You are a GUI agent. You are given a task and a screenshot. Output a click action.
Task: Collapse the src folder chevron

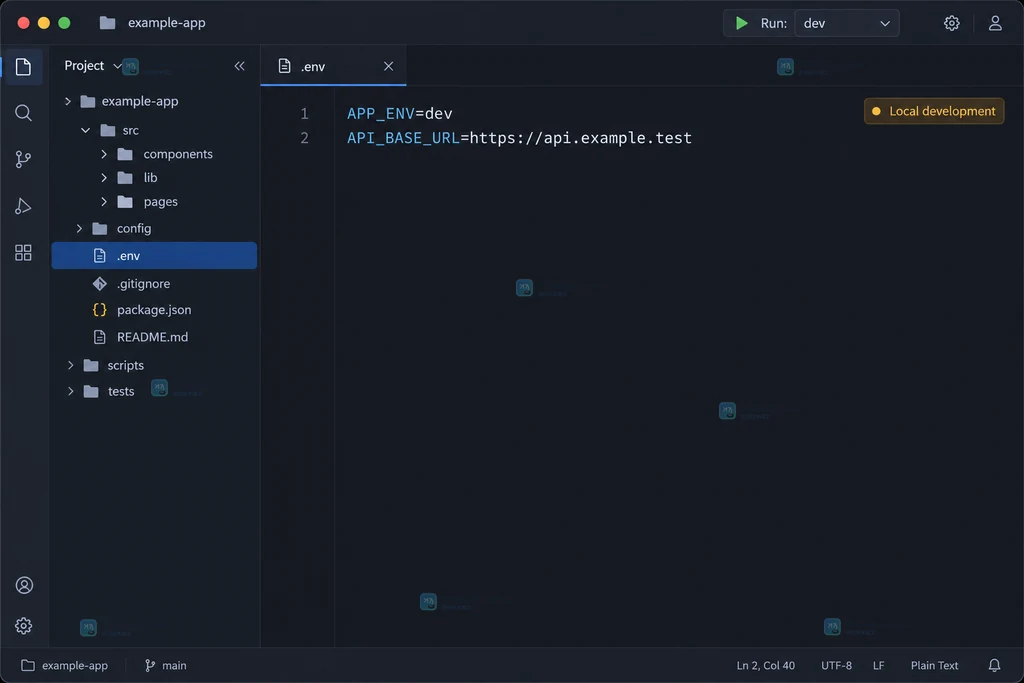(x=86, y=130)
